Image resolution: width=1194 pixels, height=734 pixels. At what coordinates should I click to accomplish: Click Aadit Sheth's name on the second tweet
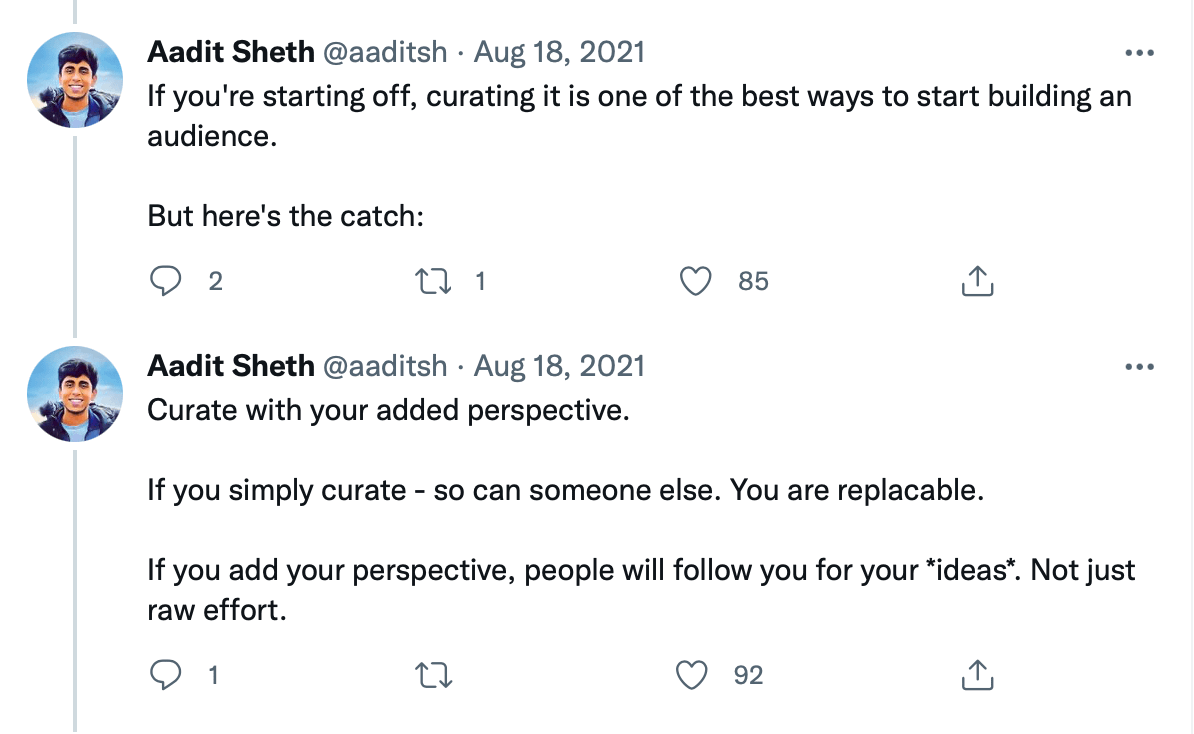231,366
